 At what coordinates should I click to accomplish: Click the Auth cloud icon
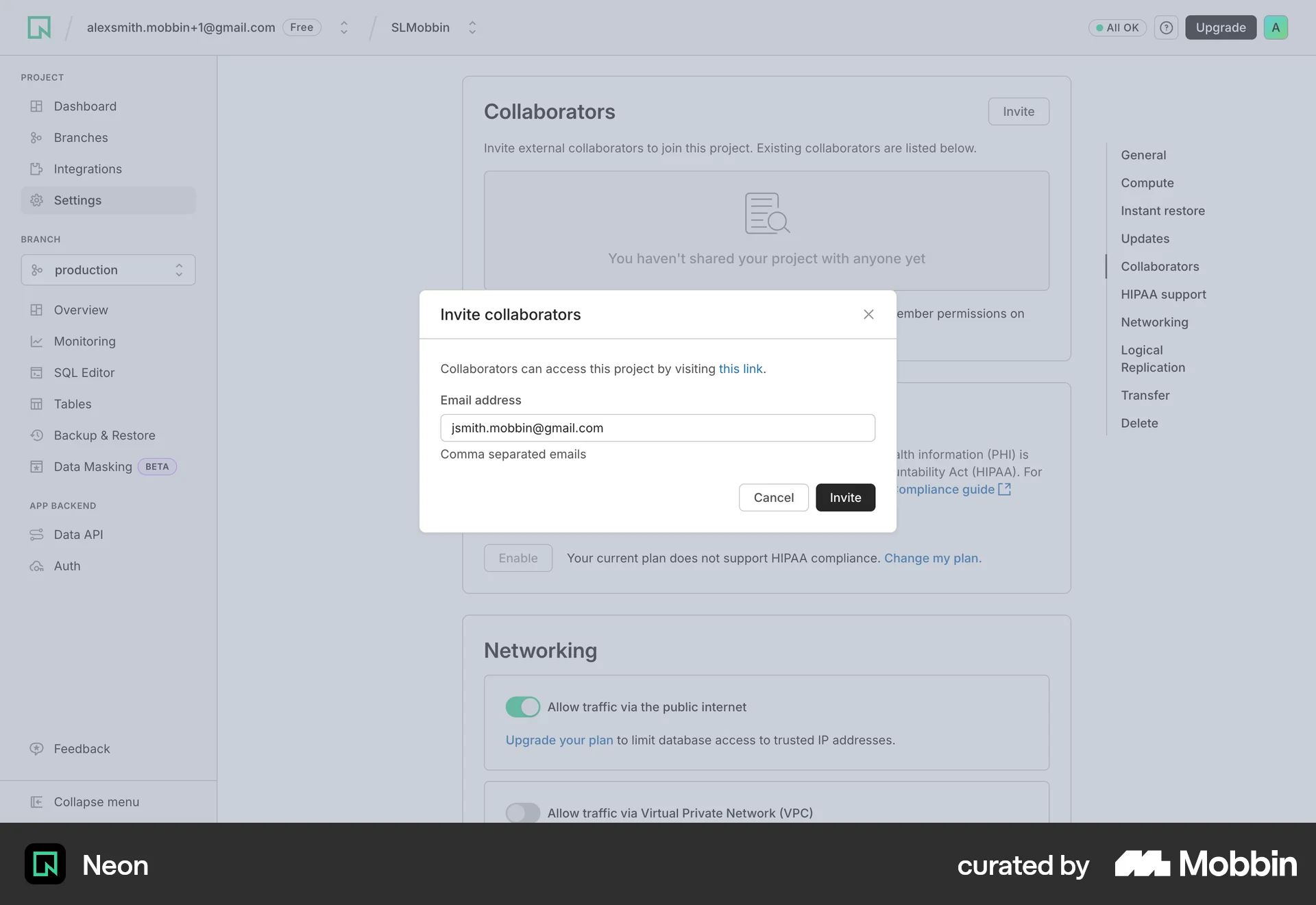tap(36, 566)
